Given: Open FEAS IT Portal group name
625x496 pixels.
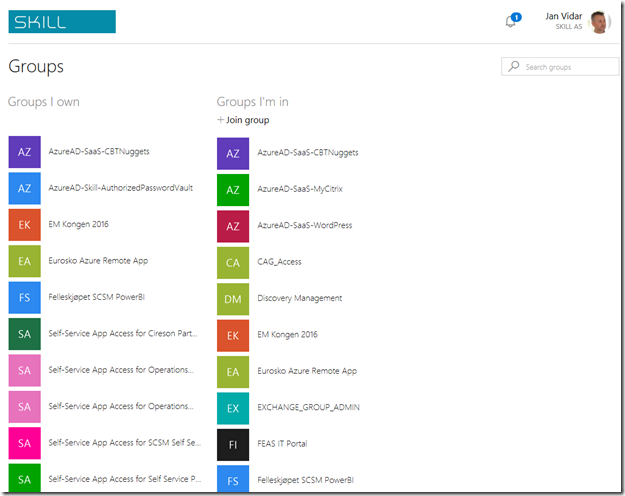Looking at the screenshot, I should coord(282,443).
